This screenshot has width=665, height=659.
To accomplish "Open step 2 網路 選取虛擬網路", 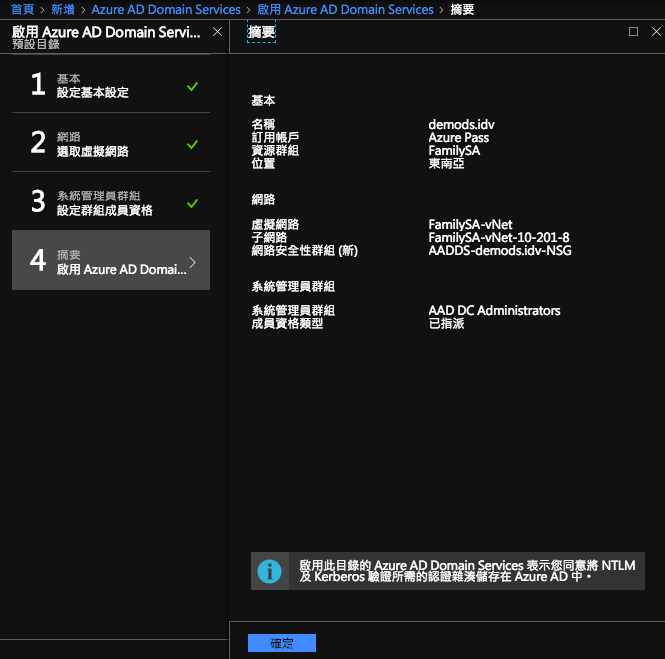I will pos(111,143).
